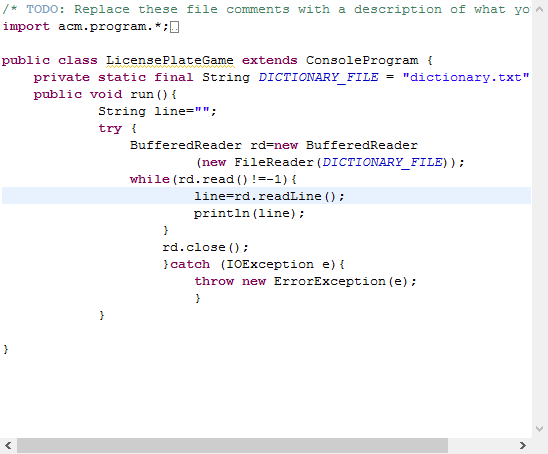Image resolution: width=548 pixels, height=454 pixels.
Task: Click the class name LicensePlateGame
Action: click(170, 60)
